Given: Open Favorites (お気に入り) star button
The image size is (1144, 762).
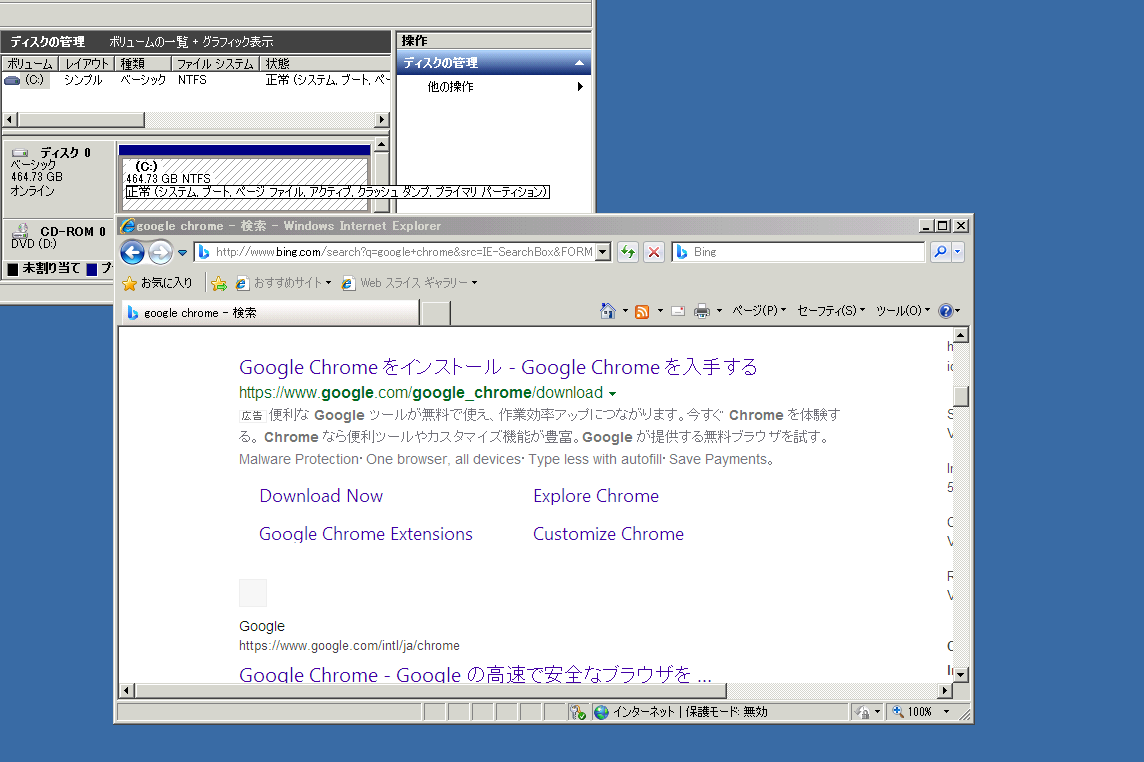Looking at the screenshot, I should click(158, 282).
